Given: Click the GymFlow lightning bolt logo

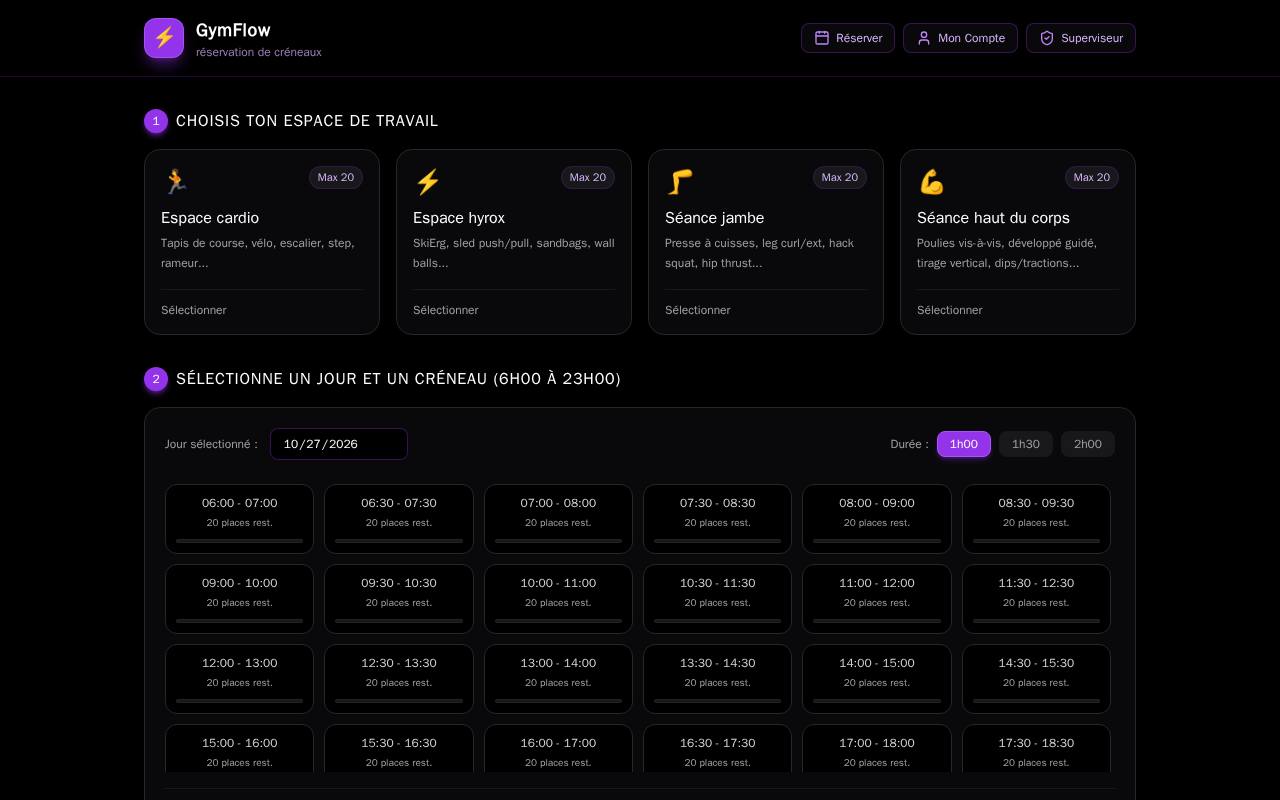Looking at the screenshot, I should (x=164, y=38).
